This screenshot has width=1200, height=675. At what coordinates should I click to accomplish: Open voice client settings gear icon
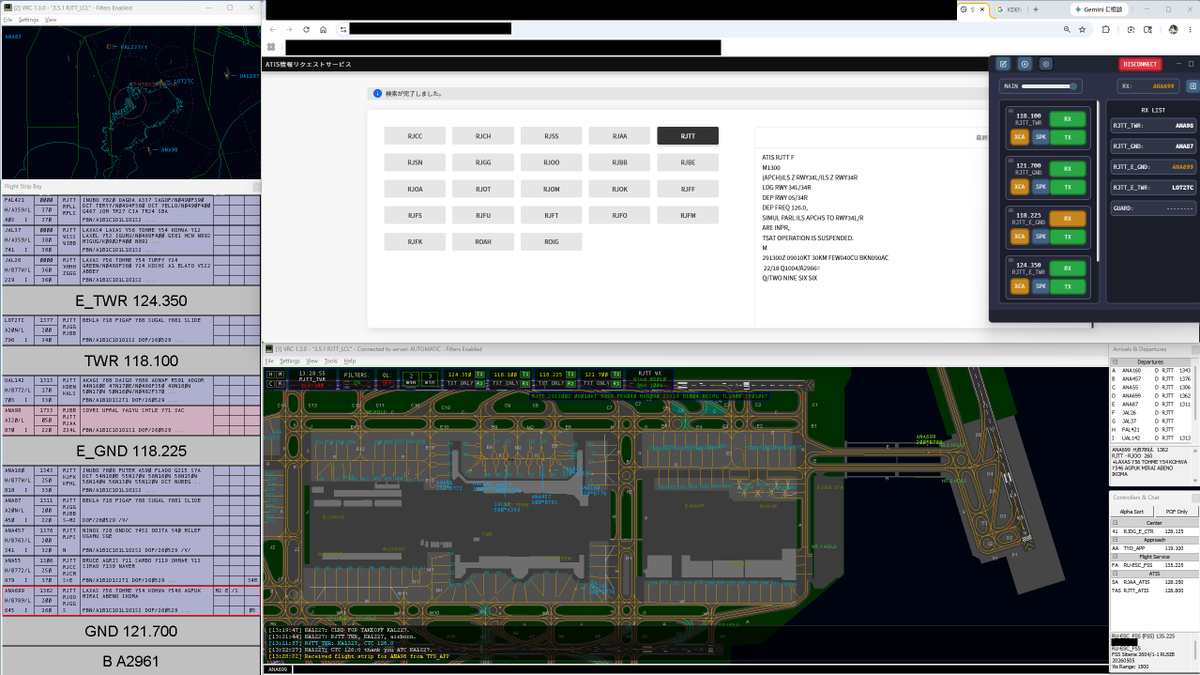[x=1046, y=64]
